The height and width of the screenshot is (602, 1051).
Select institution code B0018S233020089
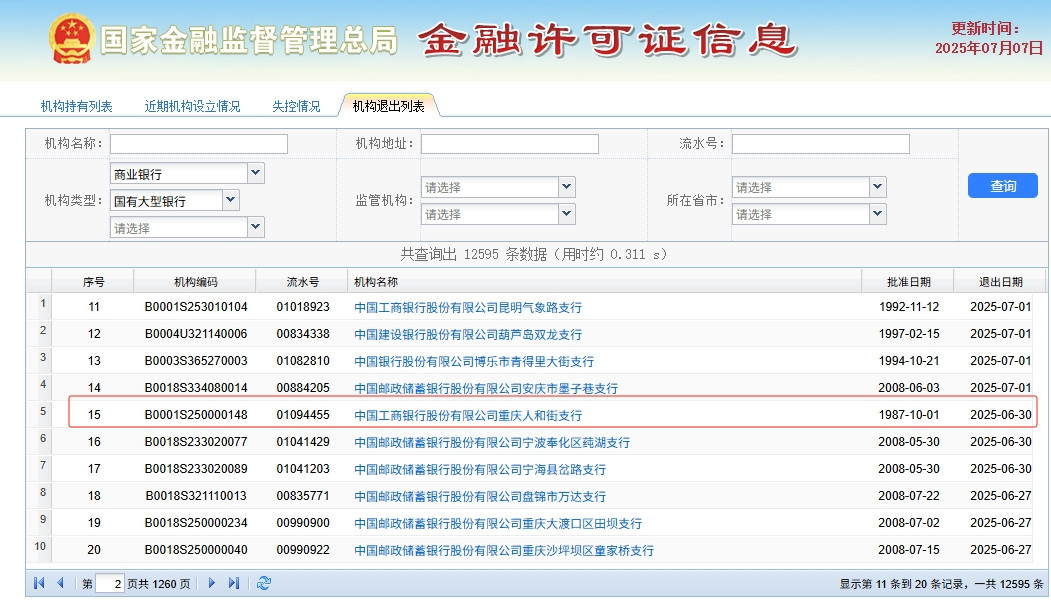click(x=196, y=469)
